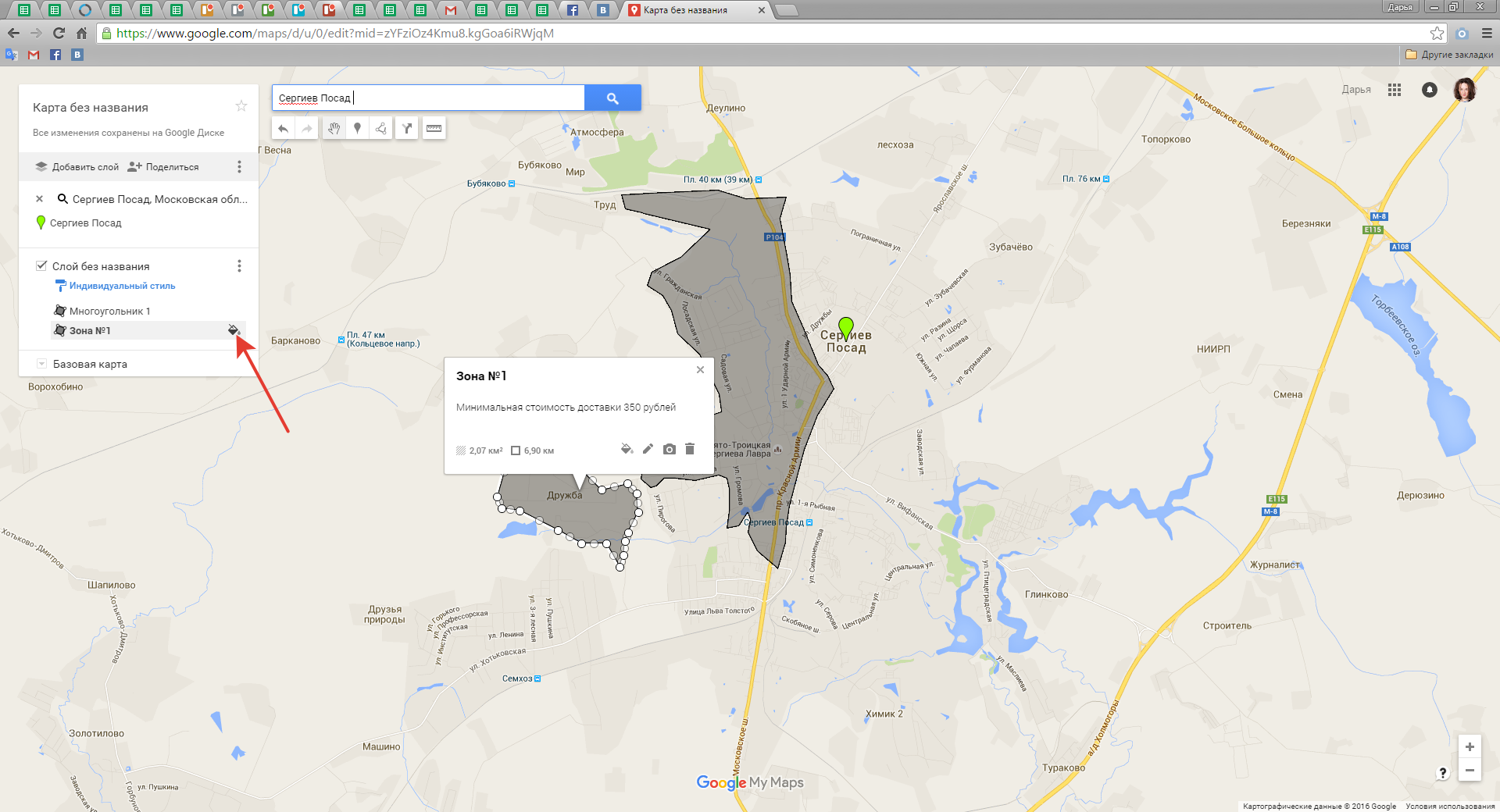The height and width of the screenshot is (812, 1500).
Task: Click the green marker pin on the map
Action: coord(845,327)
